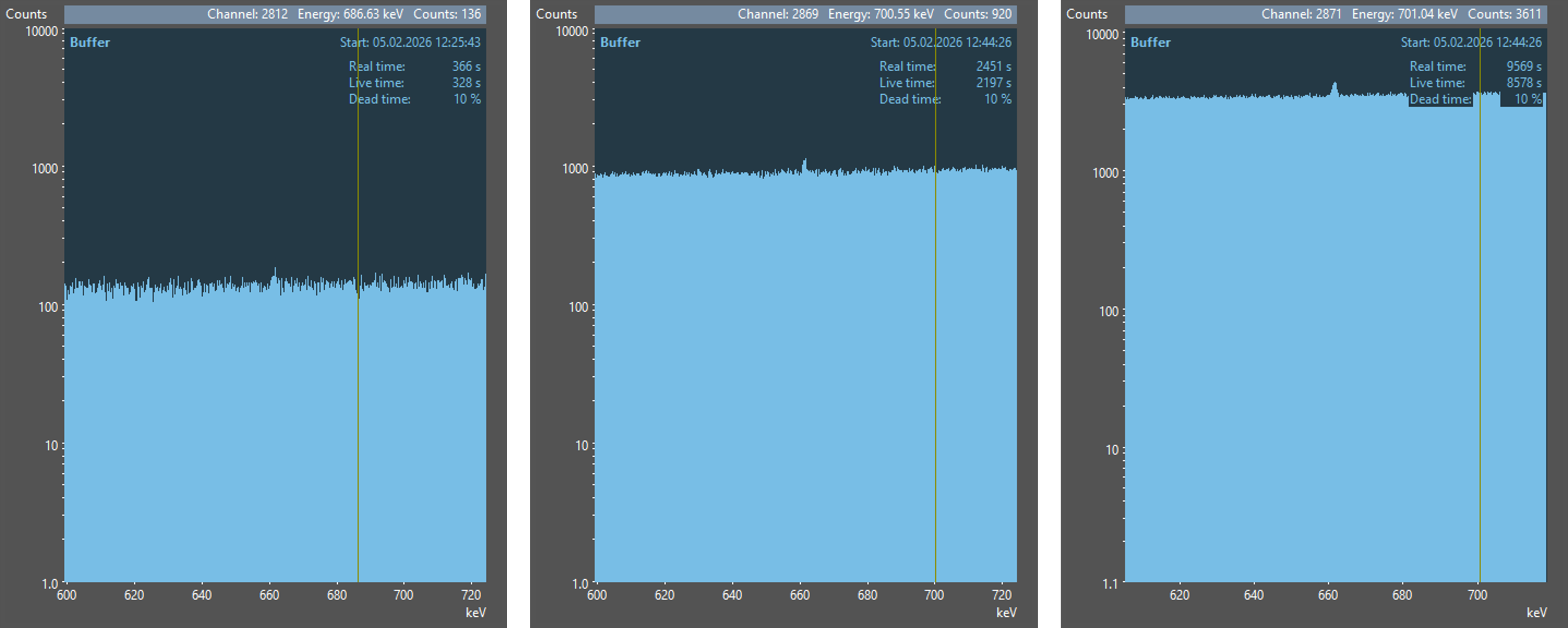Click the 1000 tick on left Counts axis
1568x628 pixels.
[x=44, y=168]
